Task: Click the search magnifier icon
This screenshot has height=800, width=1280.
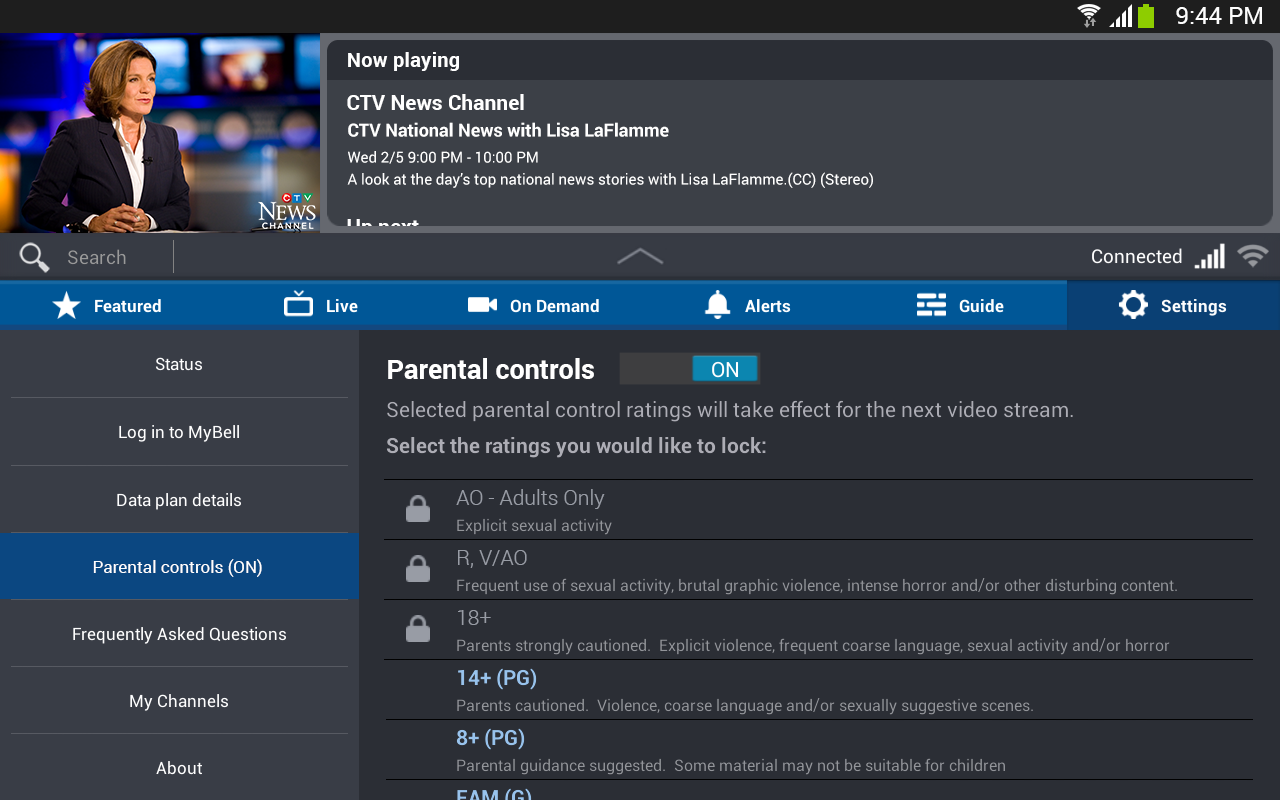Action: [x=34, y=257]
